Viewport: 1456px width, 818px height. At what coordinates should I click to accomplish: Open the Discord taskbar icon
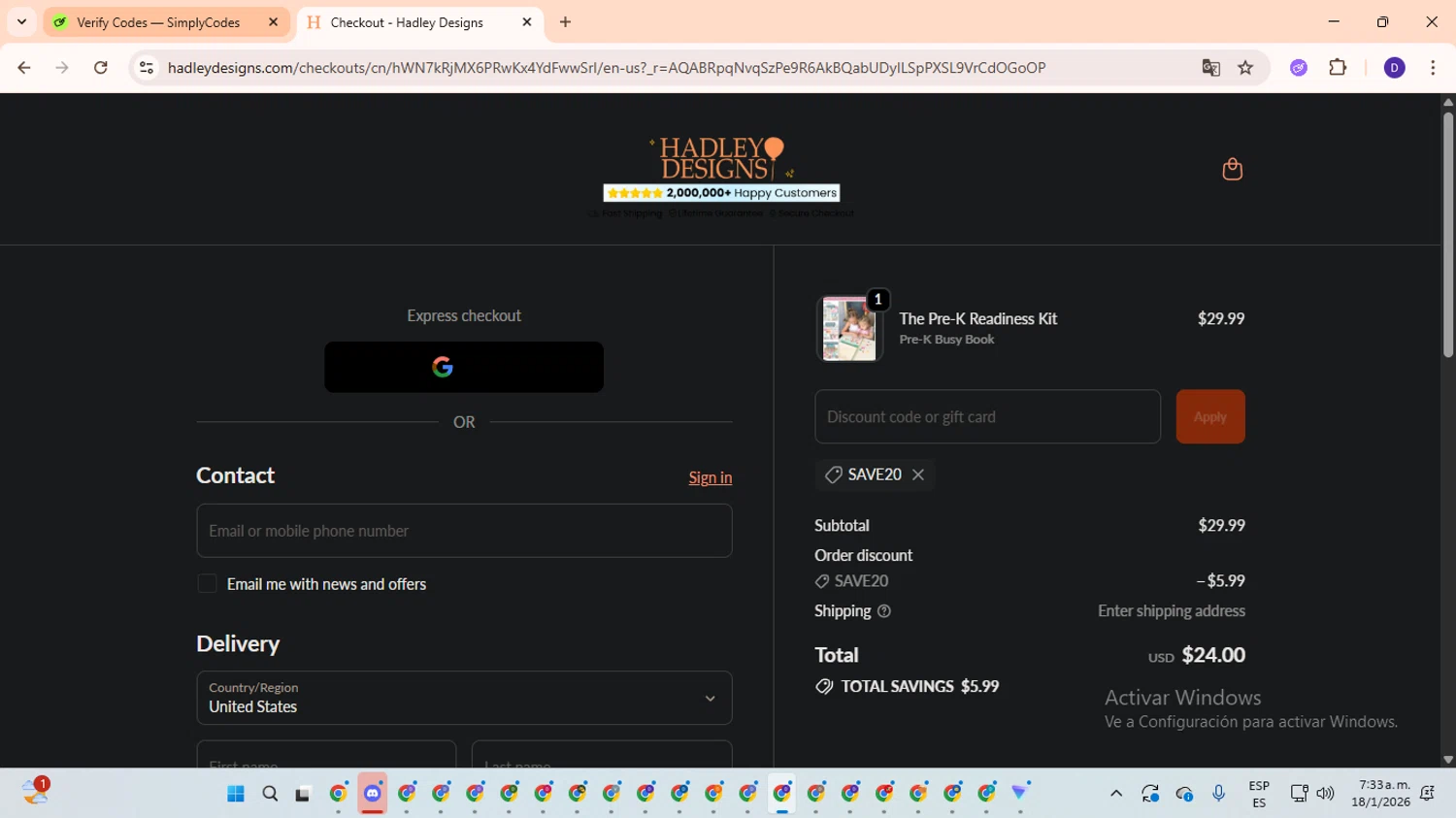373,794
